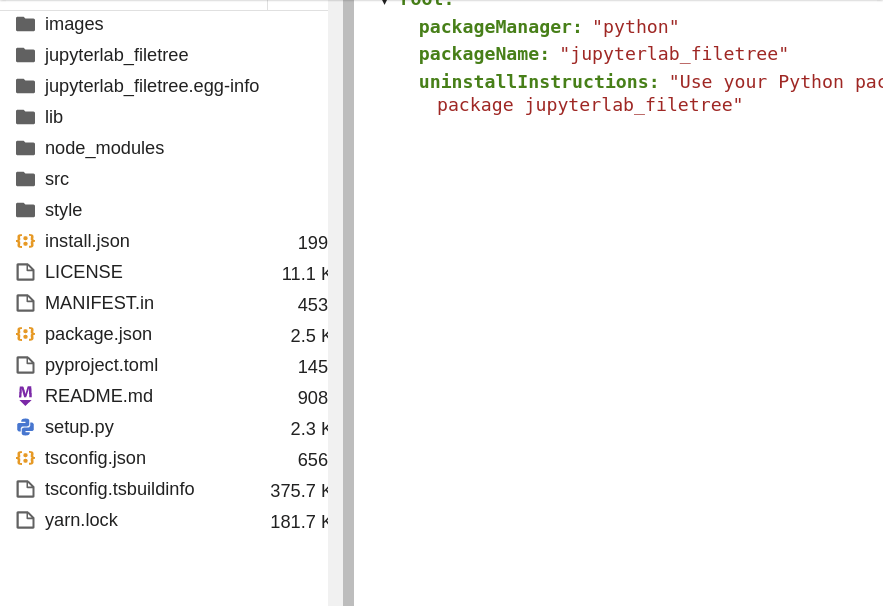The height and width of the screenshot is (606, 883).
Task: Click the packageManager key in the JSON viewer
Action: (500, 27)
